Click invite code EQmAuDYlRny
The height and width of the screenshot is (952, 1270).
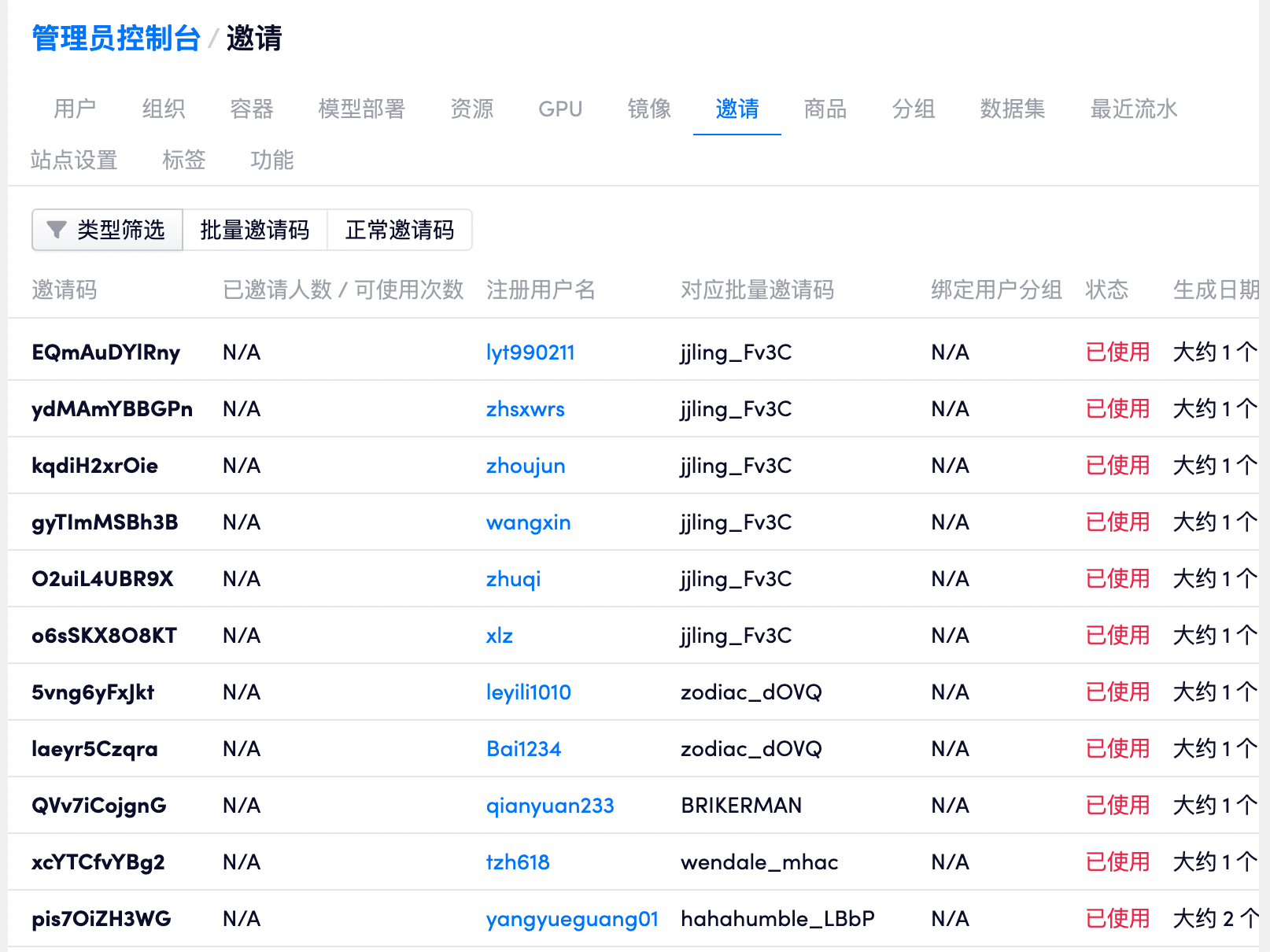click(105, 352)
